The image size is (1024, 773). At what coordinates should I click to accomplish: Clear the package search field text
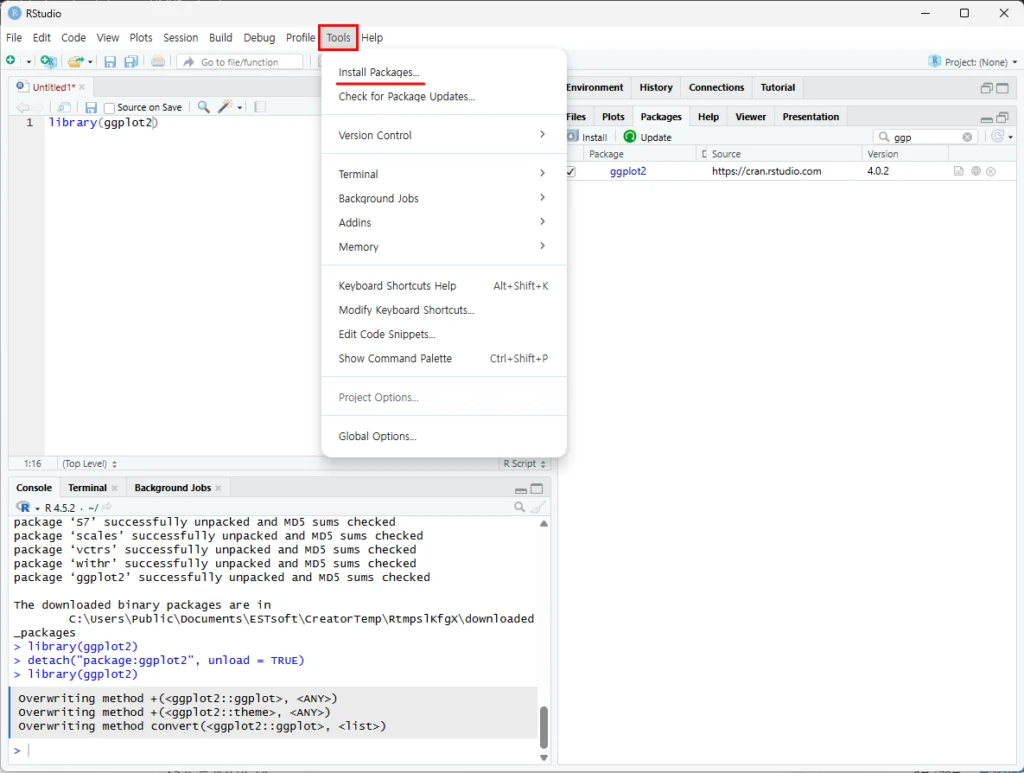click(x=967, y=137)
